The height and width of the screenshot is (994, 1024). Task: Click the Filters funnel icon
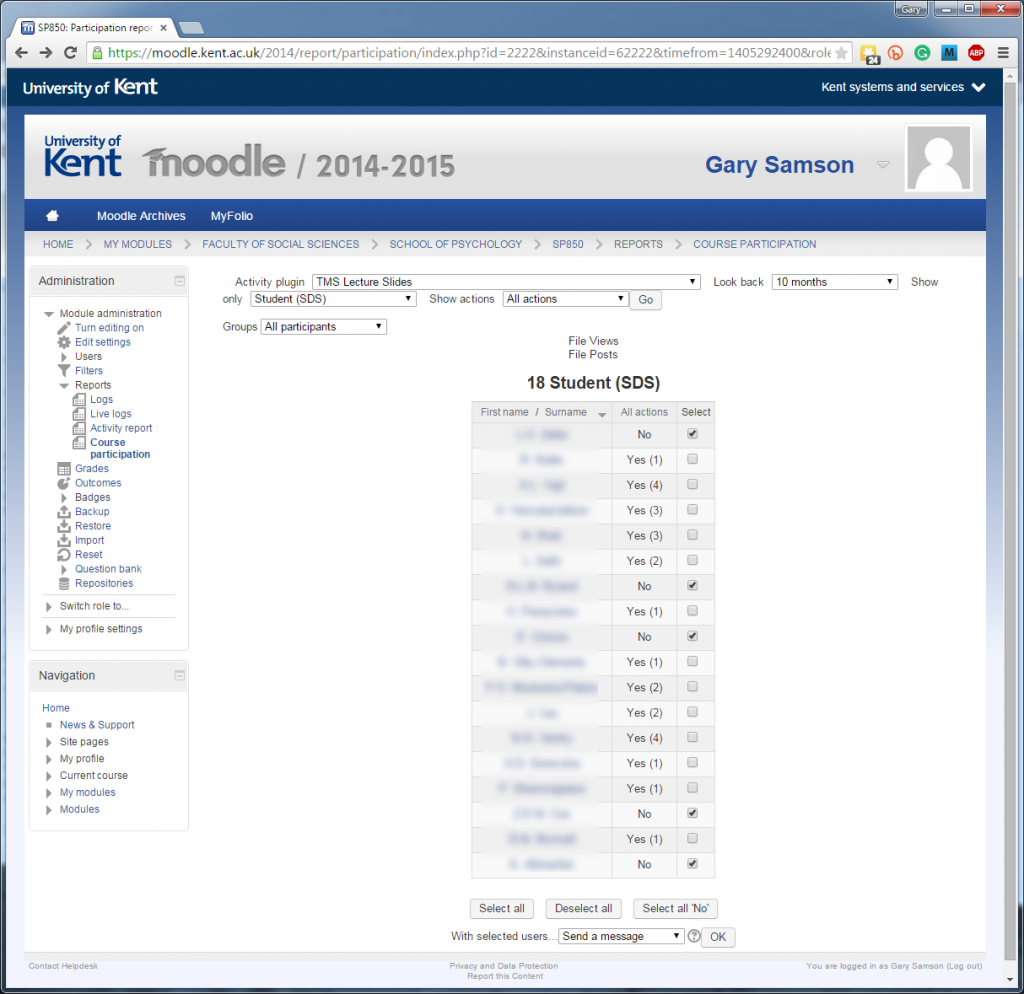(x=63, y=370)
